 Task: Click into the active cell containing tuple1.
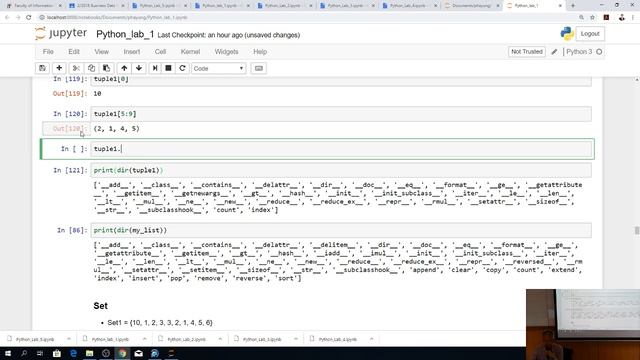point(341,149)
